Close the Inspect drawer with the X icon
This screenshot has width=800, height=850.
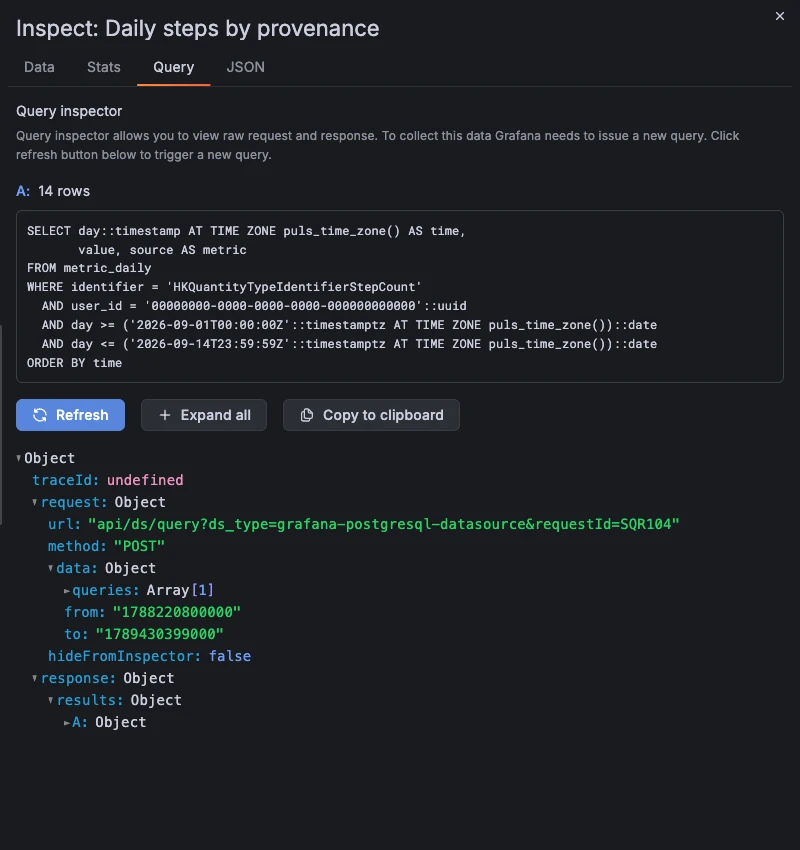click(779, 16)
